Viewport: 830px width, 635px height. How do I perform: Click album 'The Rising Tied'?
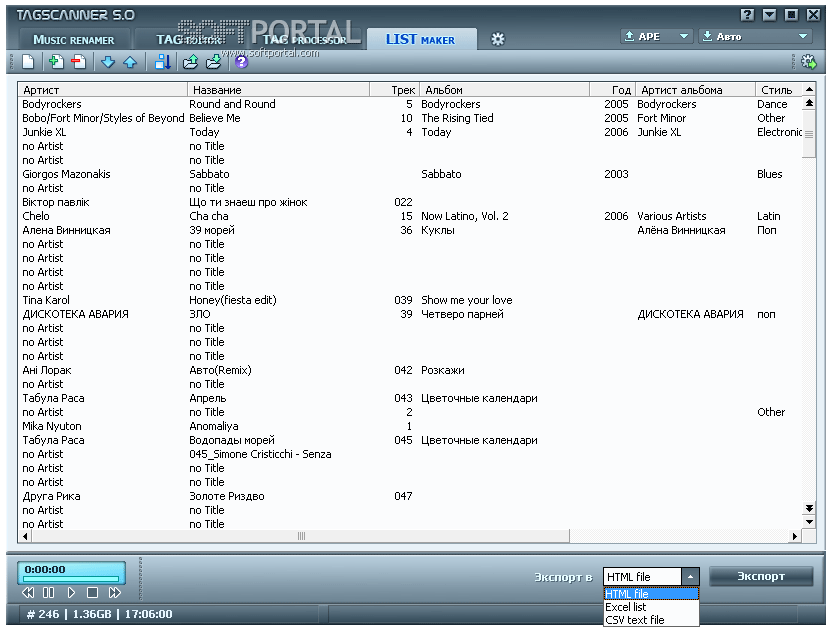457,118
